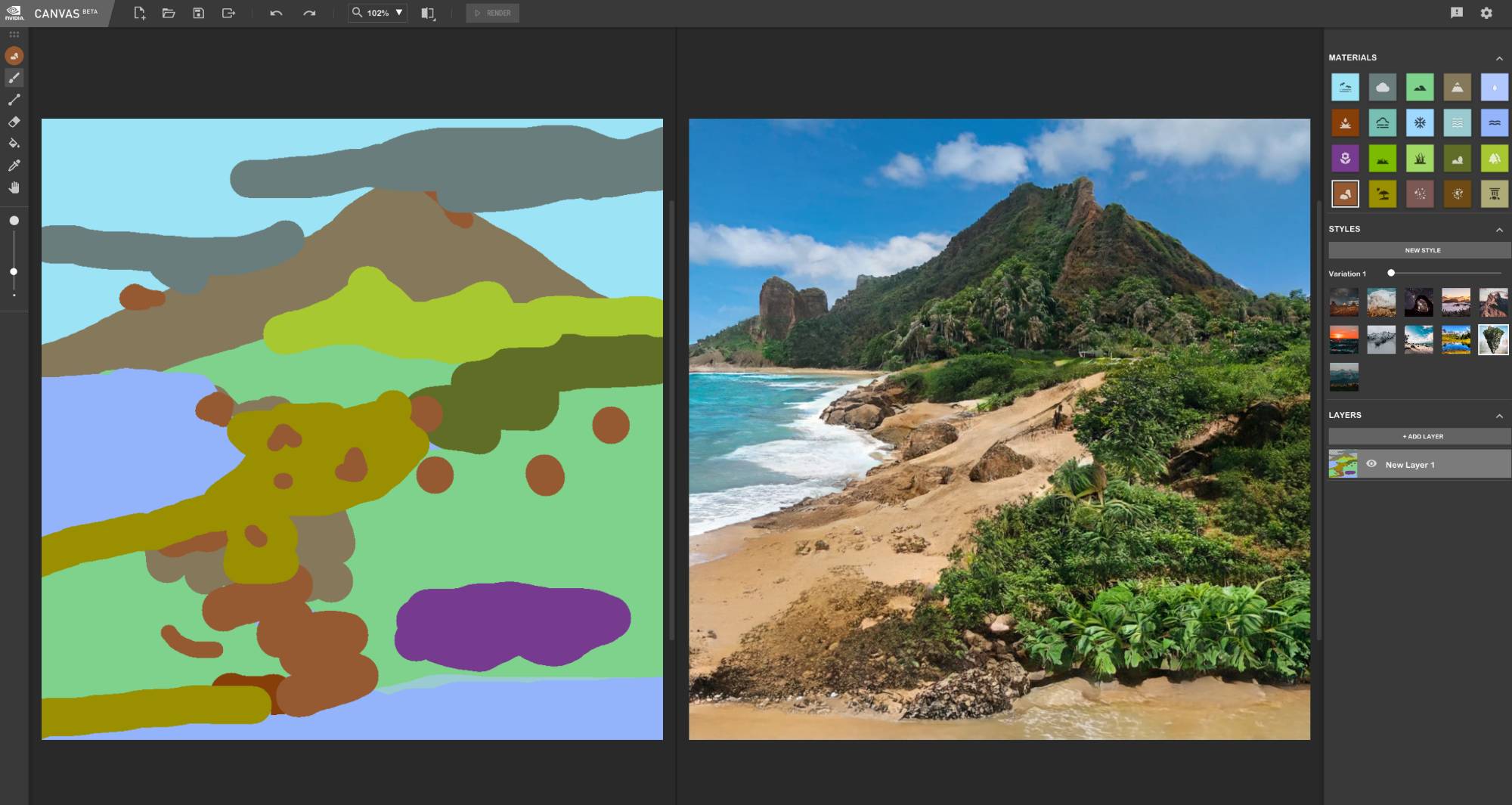Adjust the Variation 1 slider
1512x805 pixels.
pos(1391,274)
